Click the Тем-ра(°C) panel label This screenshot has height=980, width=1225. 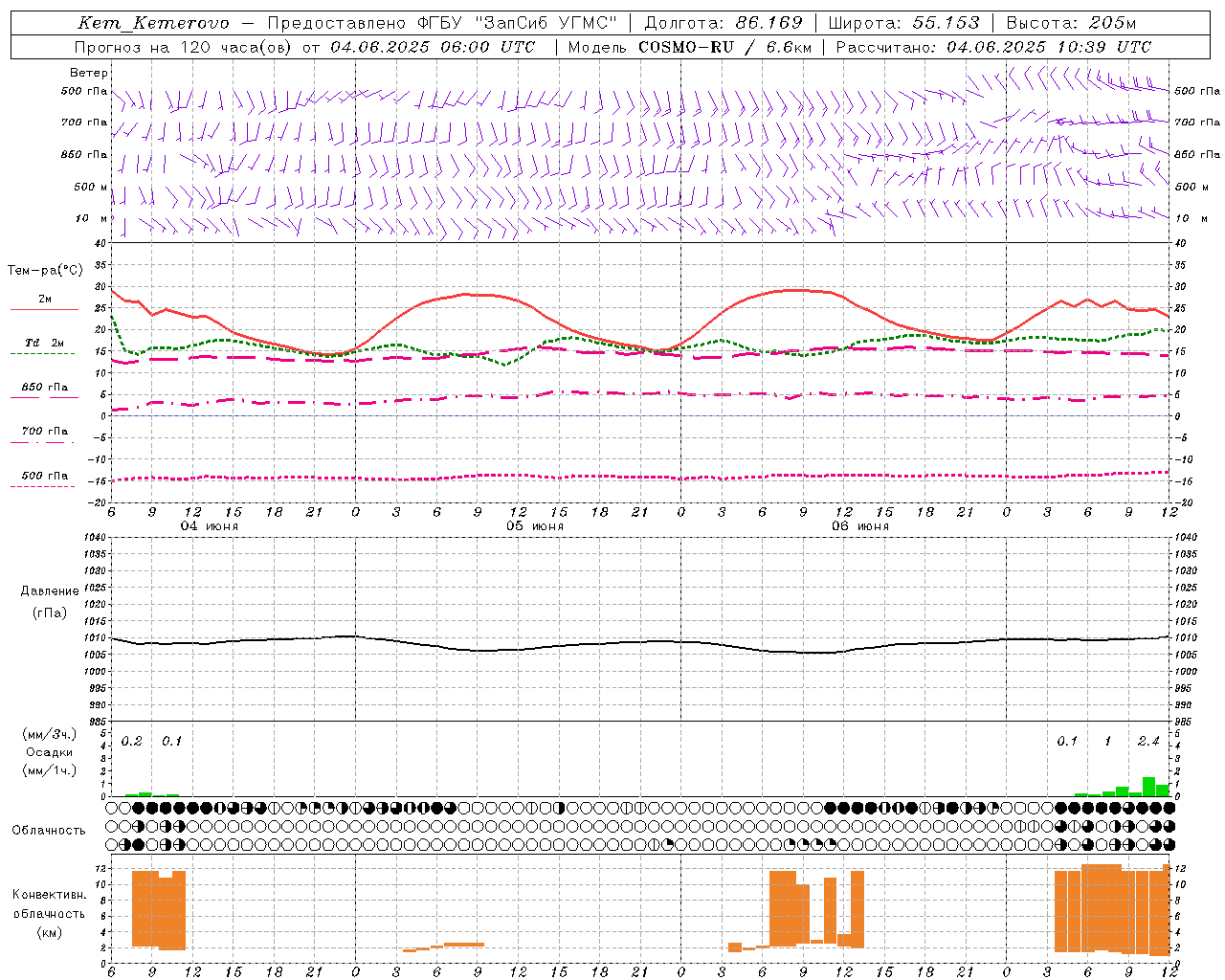(x=45, y=271)
